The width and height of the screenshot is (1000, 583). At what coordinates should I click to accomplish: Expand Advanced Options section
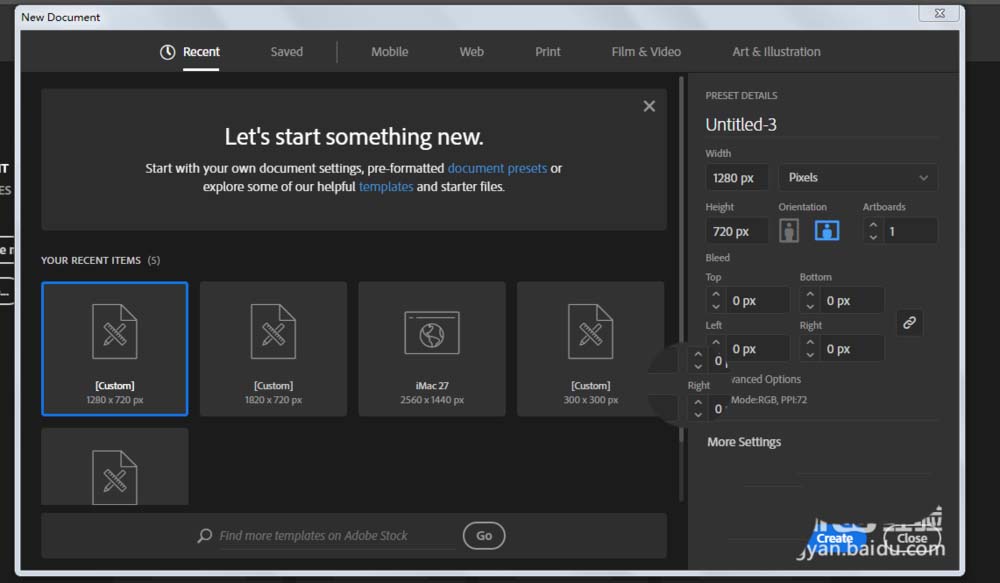point(765,380)
